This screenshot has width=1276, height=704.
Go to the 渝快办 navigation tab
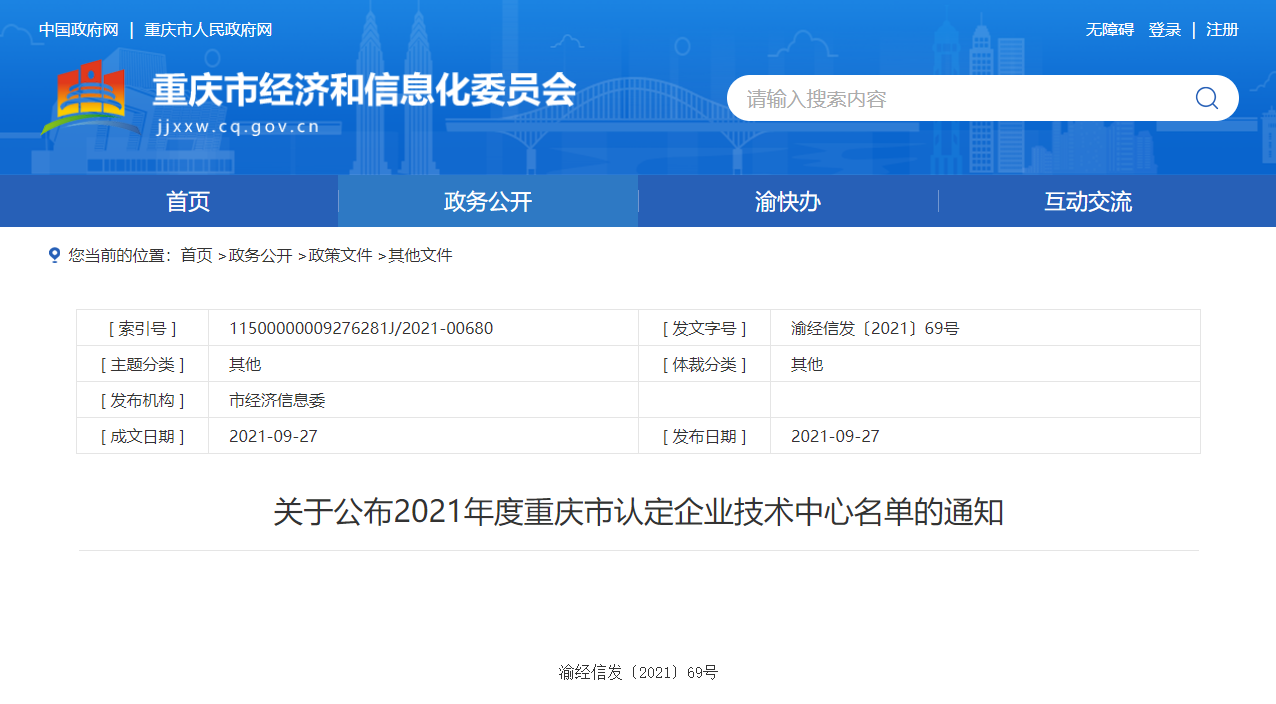(788, 201)
